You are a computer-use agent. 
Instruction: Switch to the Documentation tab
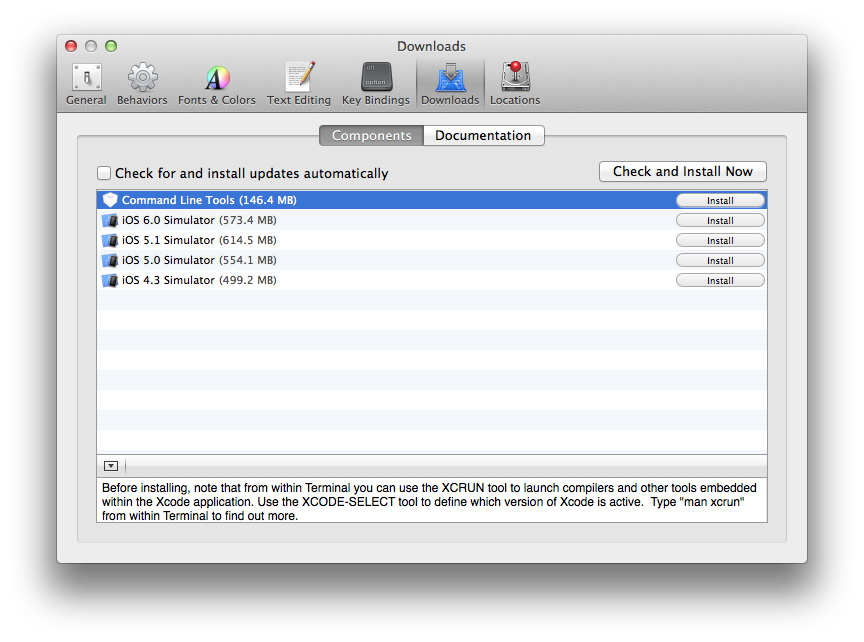point(483,136)
